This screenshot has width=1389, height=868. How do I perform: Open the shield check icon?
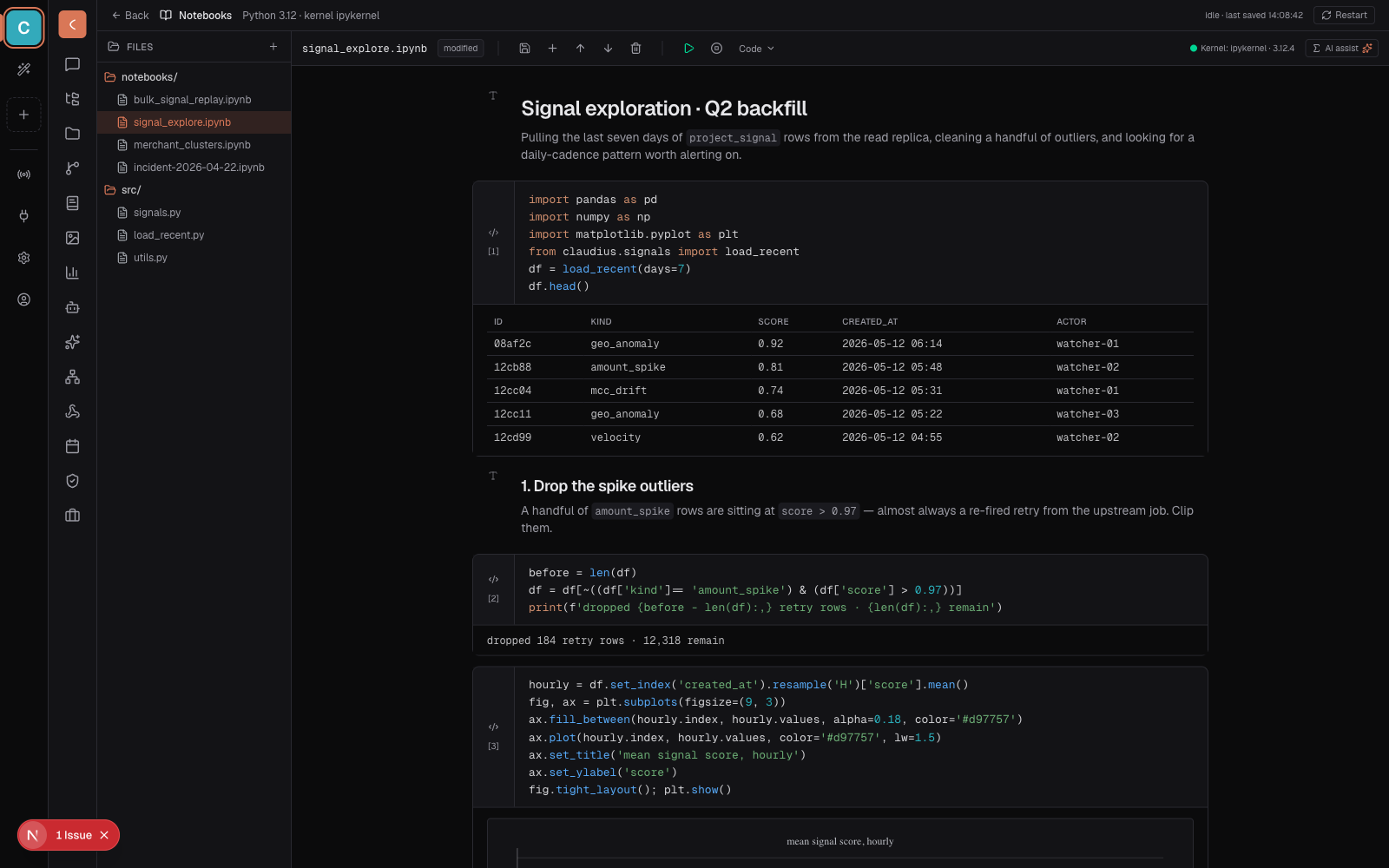click(72, 481)
